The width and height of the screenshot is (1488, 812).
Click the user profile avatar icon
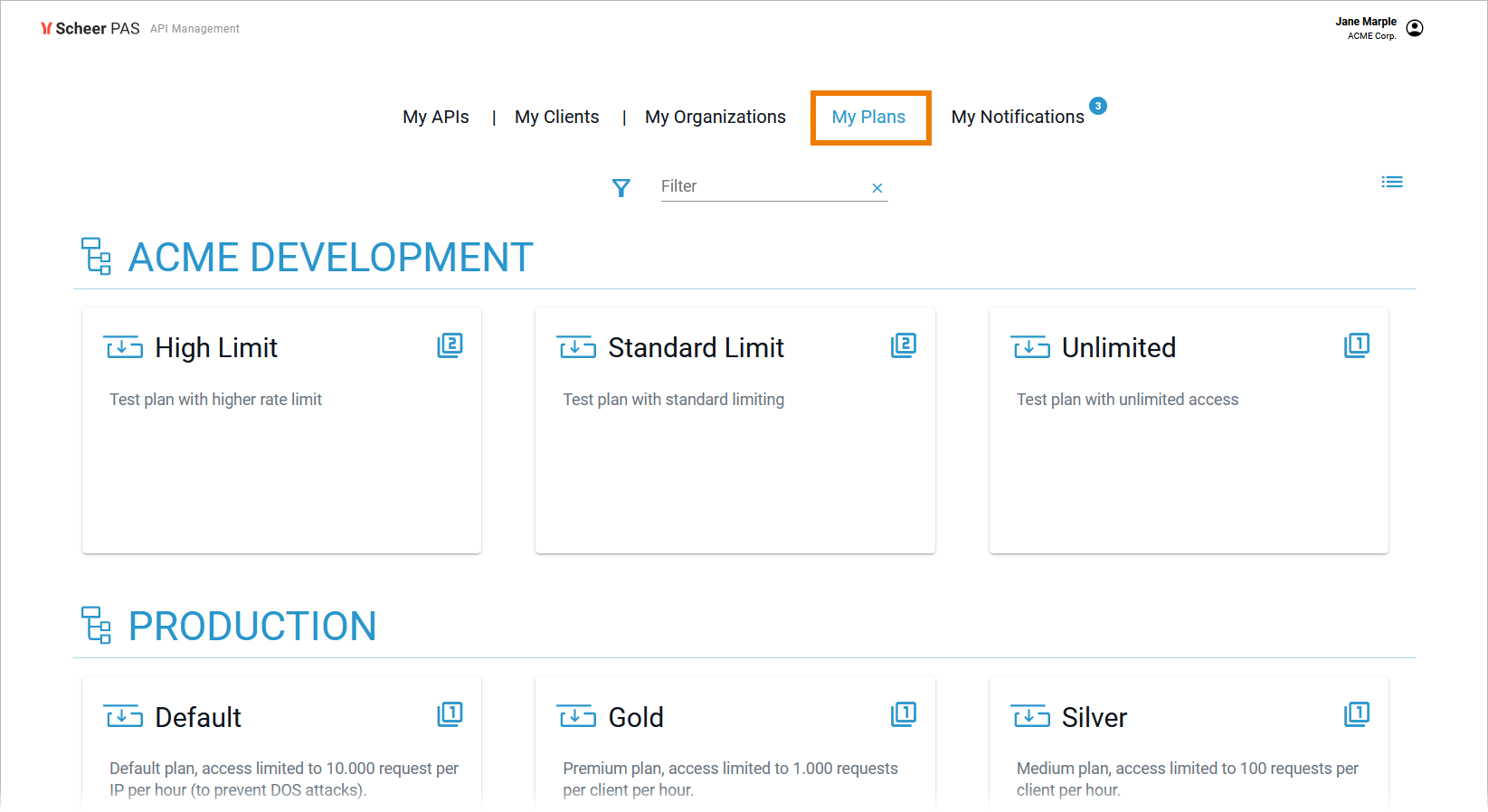coord(1415,28)
